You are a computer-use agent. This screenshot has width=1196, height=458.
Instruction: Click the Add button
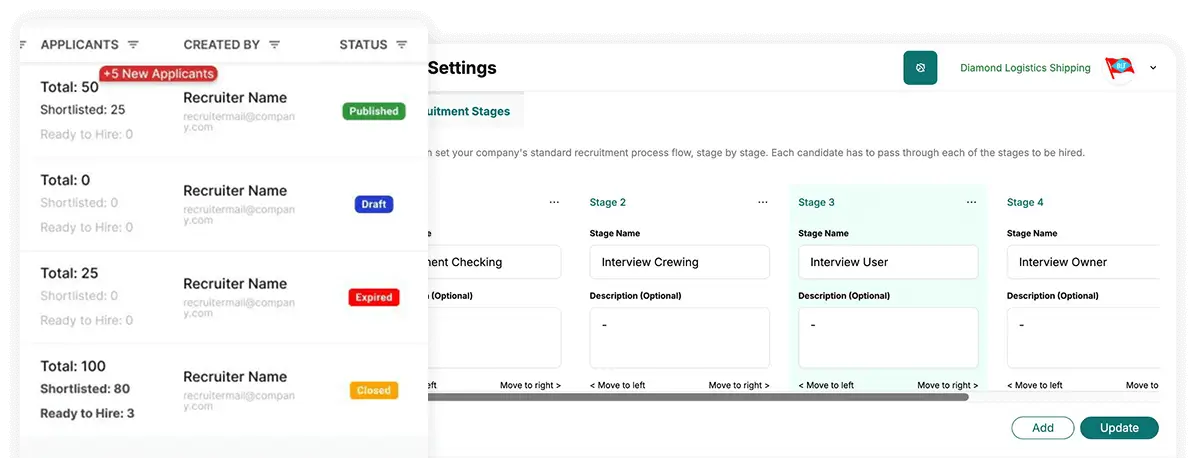pyautogui.click(x=1042, y=428)
